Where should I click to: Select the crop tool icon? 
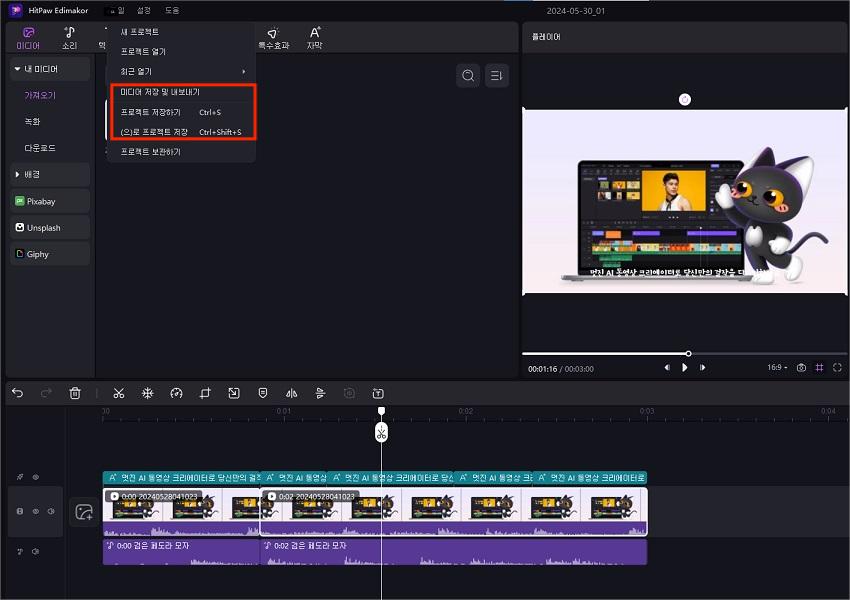pyautogui.click(x=205, y=393)
